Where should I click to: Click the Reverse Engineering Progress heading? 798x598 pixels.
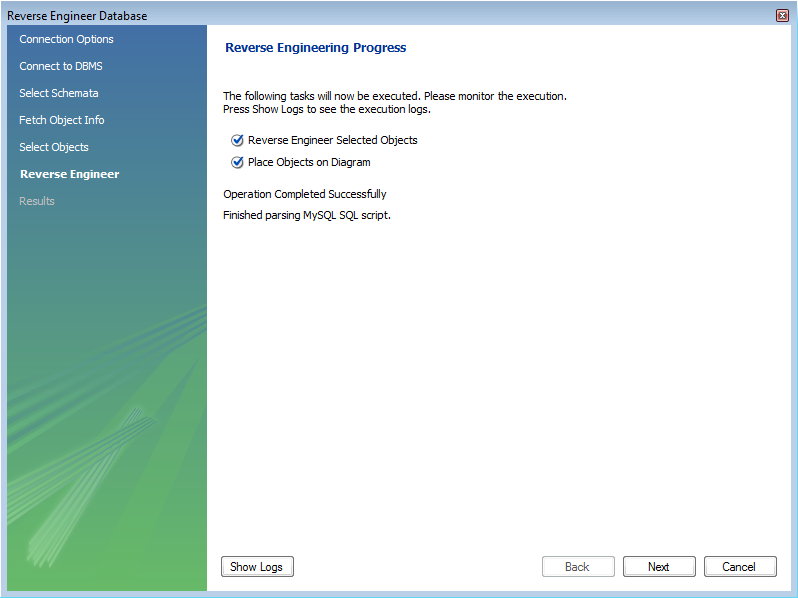[316, 48]
